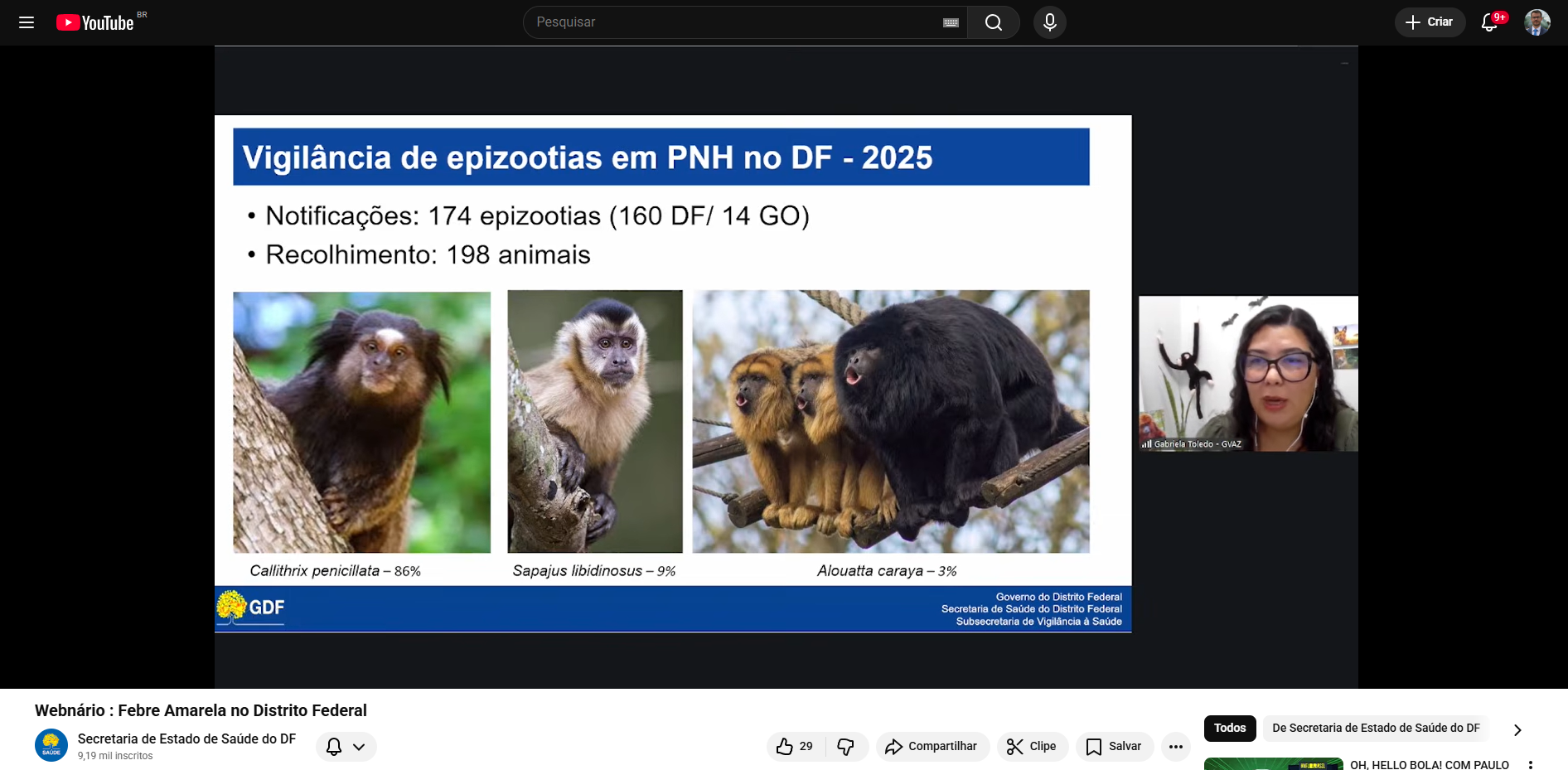Click the channel avatar for Secretaria de Saúde

click(51, 745)
